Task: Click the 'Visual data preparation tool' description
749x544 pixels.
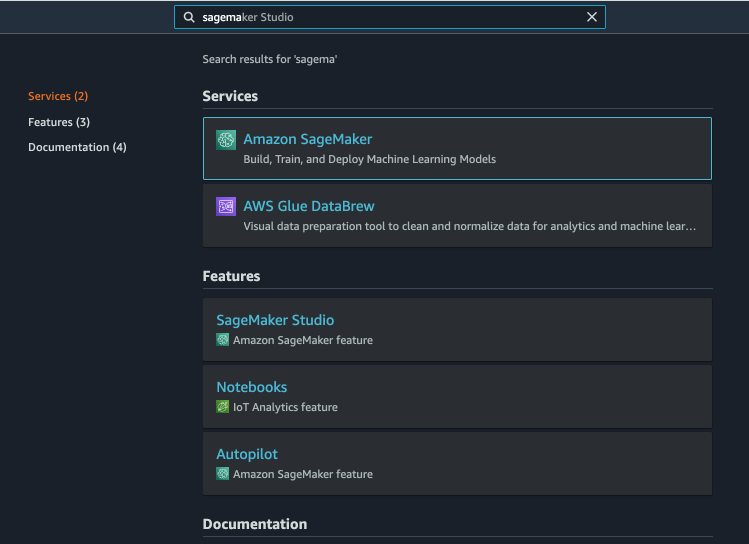Action: point(470,226)
